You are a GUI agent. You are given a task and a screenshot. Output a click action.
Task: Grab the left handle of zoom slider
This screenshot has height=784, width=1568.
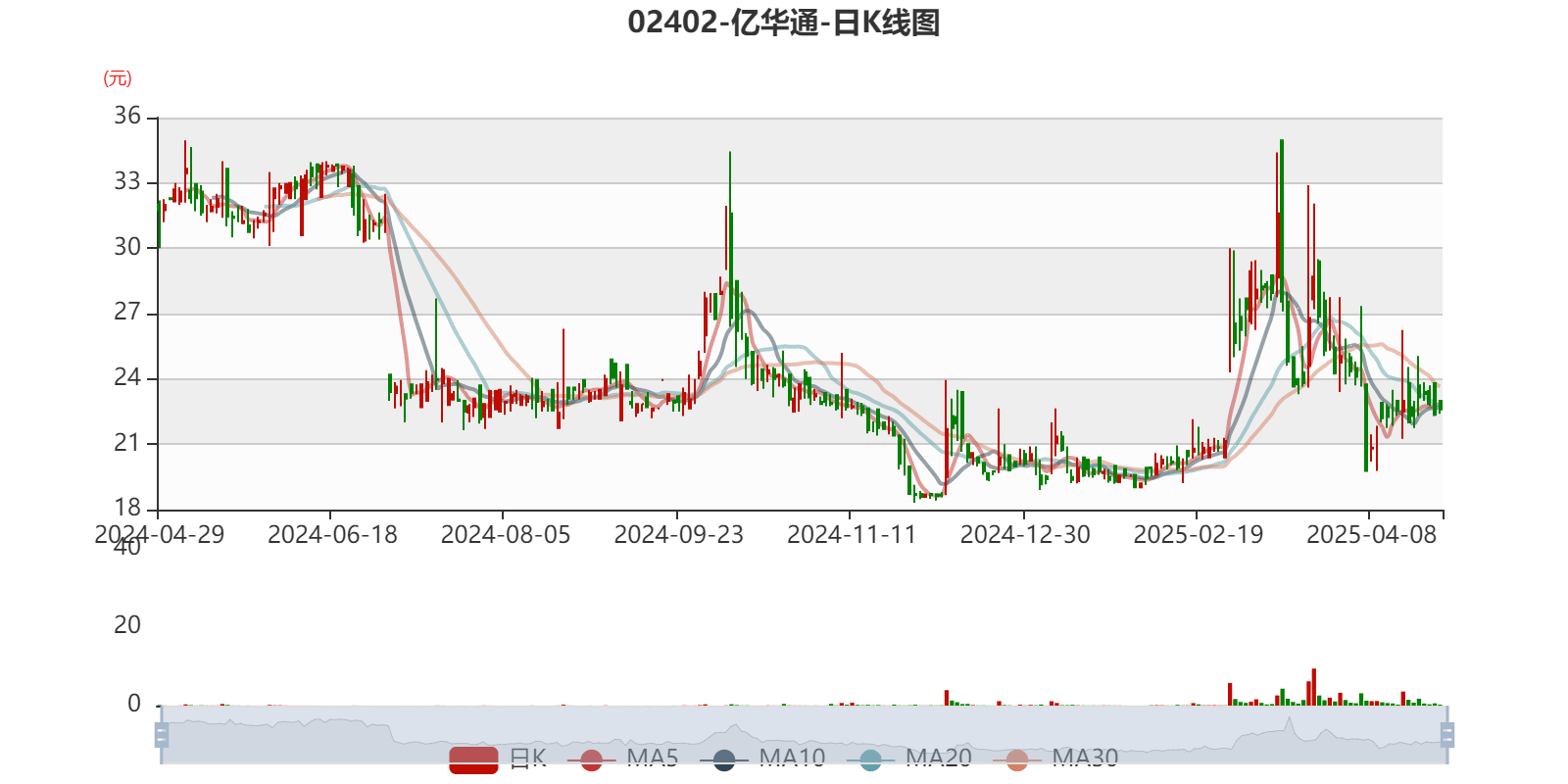[x=162, y=734]
